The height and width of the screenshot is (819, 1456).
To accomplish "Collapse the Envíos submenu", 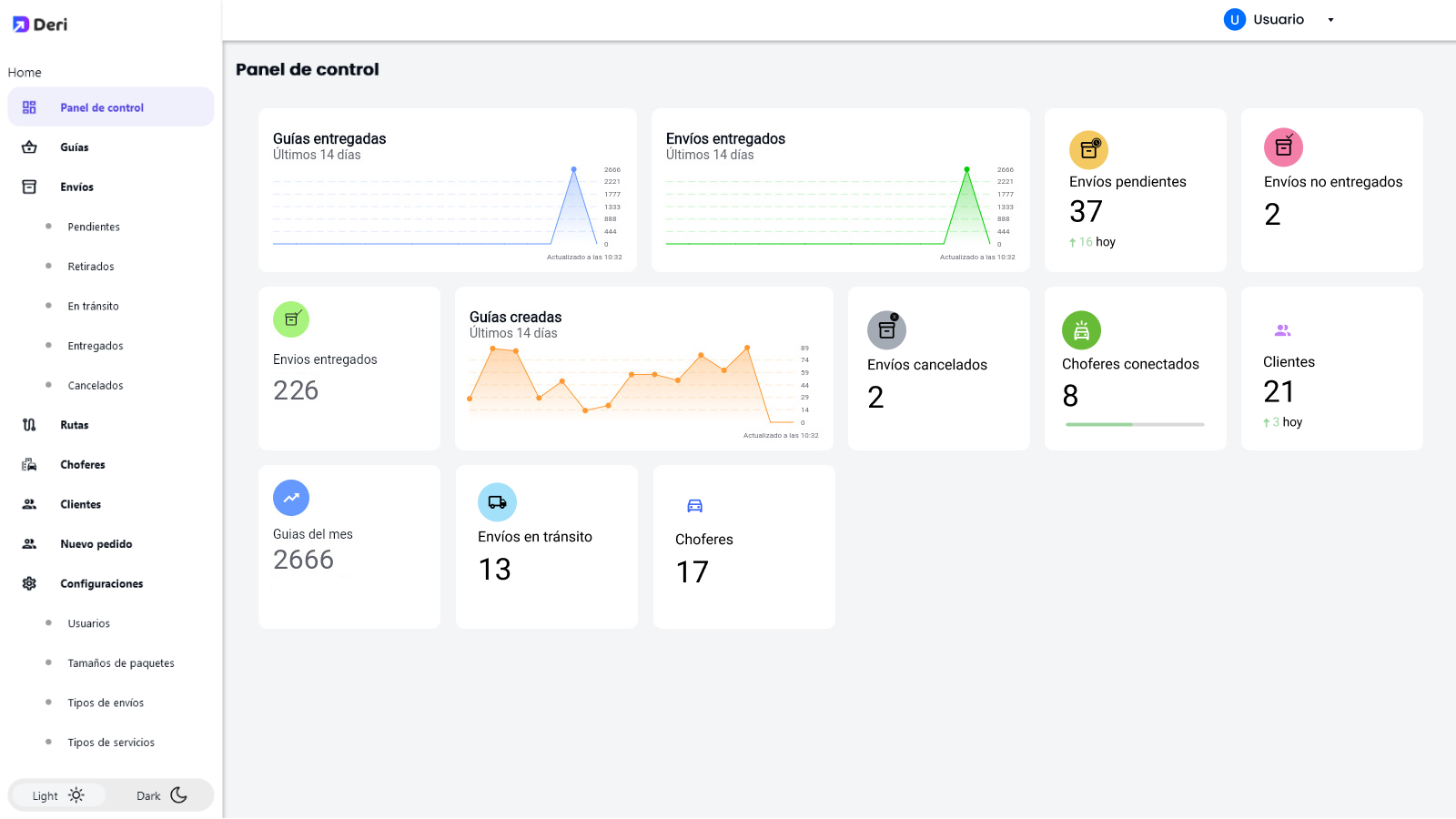I will (x=77, y=187).
